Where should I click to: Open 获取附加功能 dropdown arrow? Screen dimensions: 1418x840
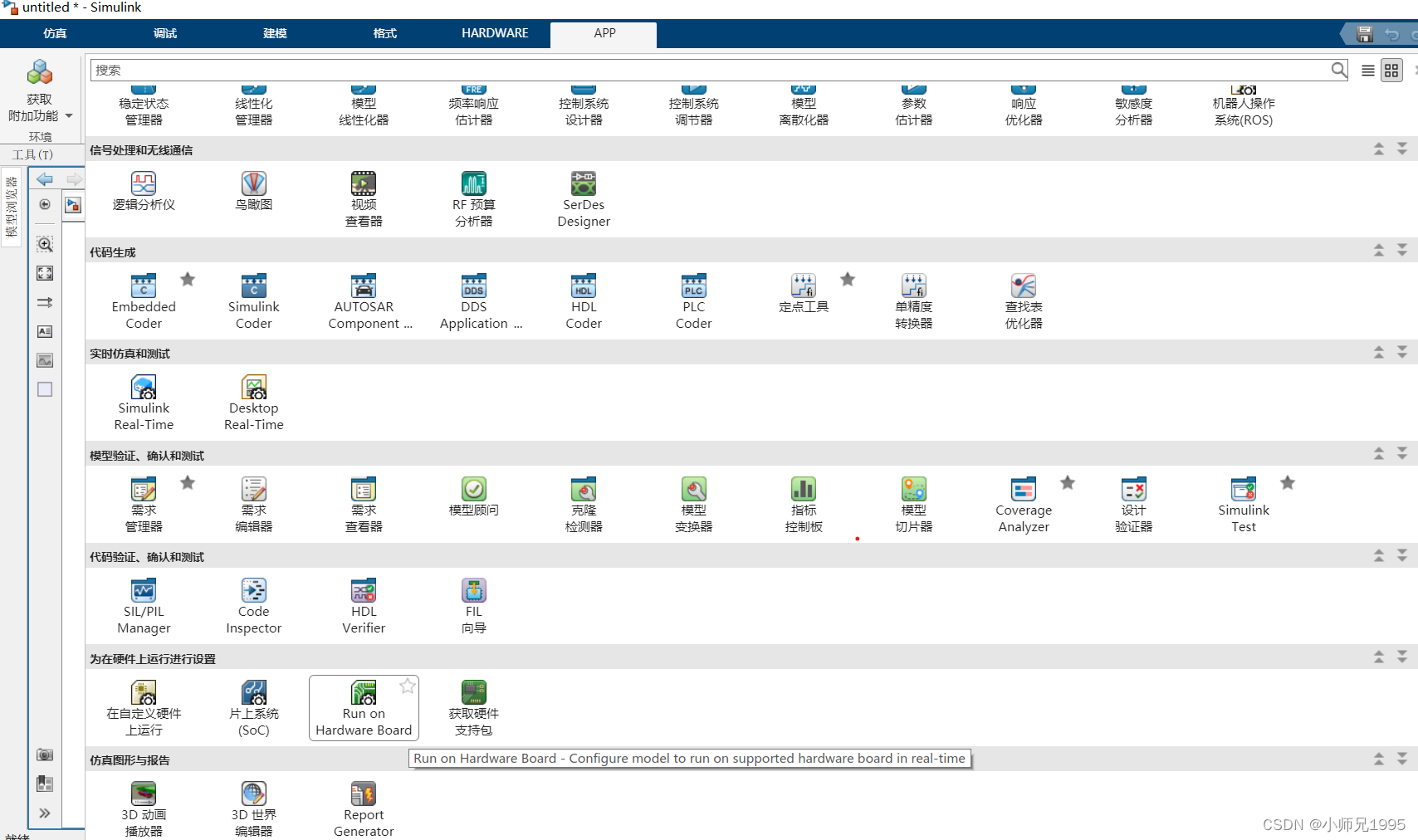tap(69, 116)
